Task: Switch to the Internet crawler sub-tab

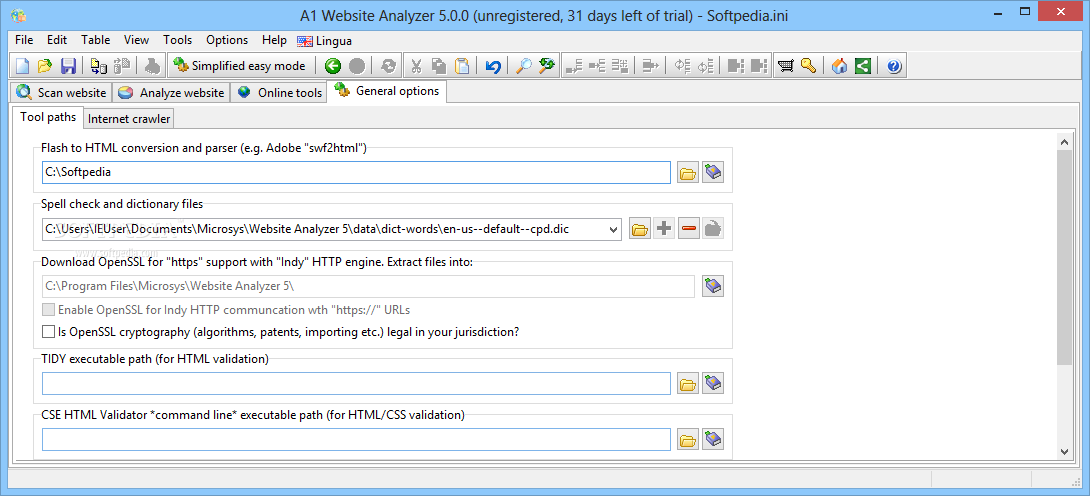Action: tap(129, 119)
